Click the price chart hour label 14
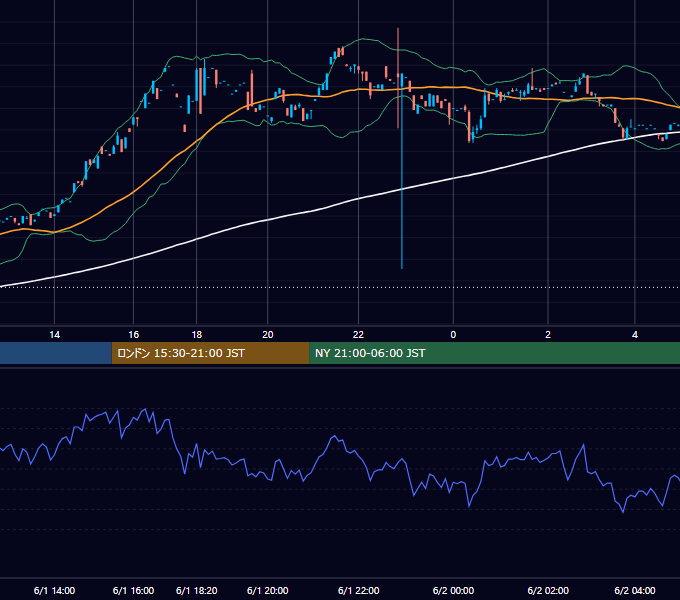This screenshot has width=680, height=600. click(55, 335)
